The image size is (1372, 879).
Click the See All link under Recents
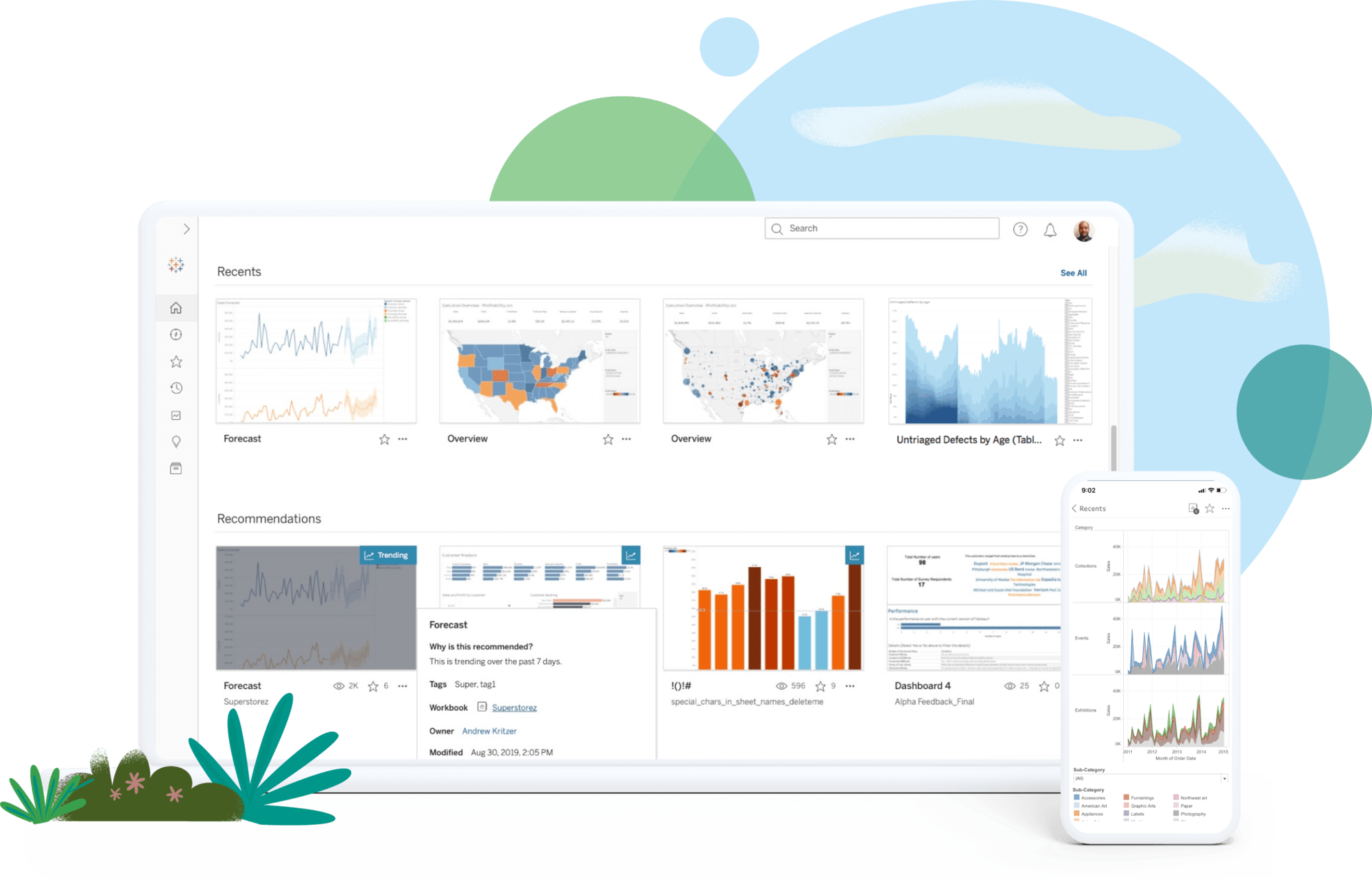[x=1074, y=273]
